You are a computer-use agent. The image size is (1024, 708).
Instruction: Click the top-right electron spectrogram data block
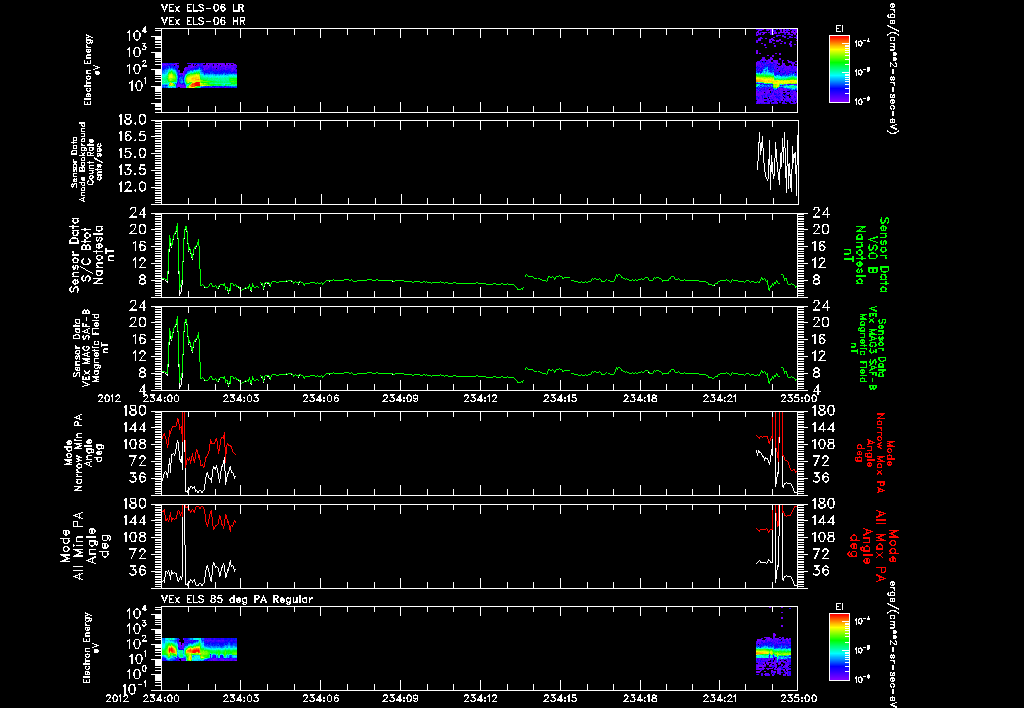click(776, 67)
